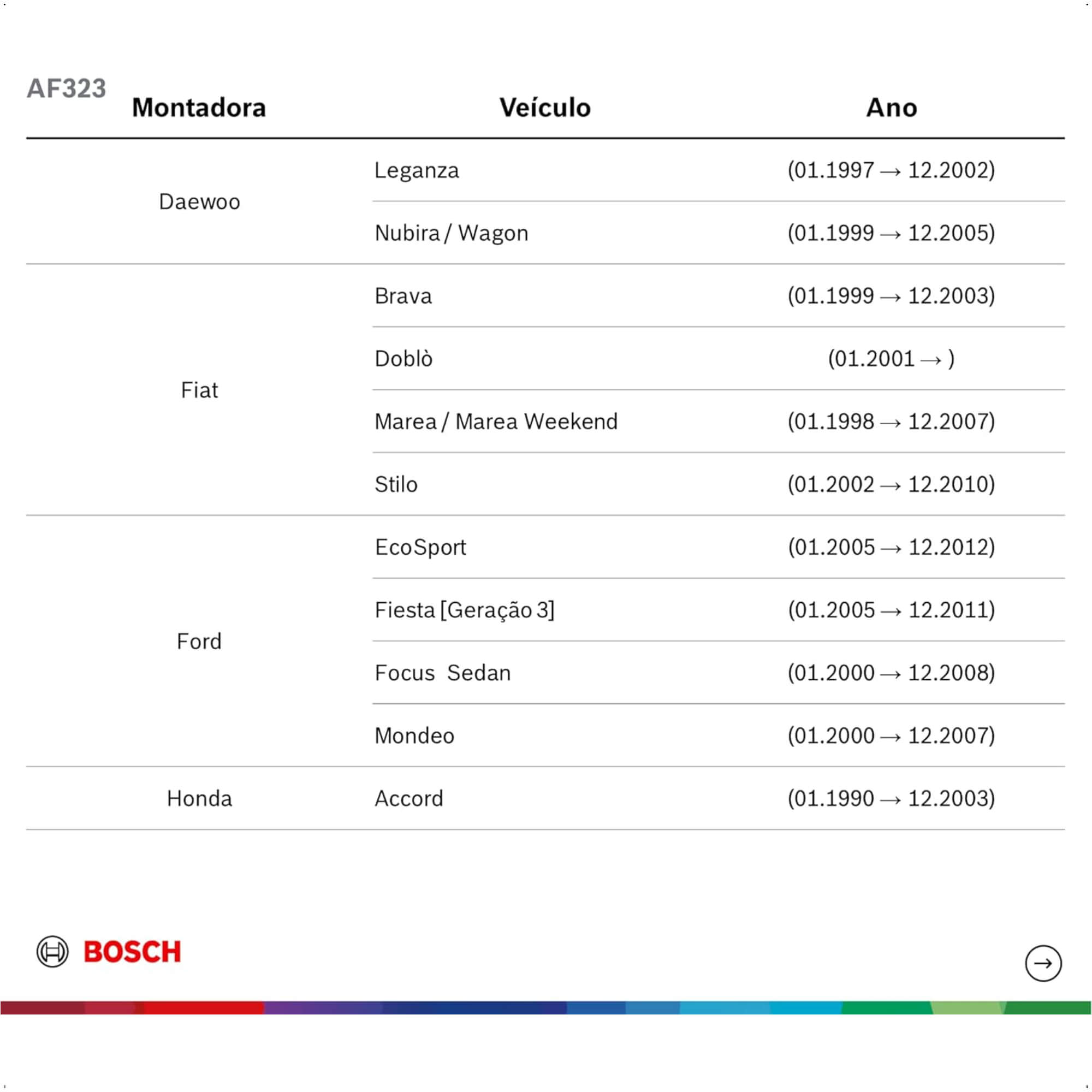
Task: Click the Mondeo vehicle entry
Action: [414, 735]
